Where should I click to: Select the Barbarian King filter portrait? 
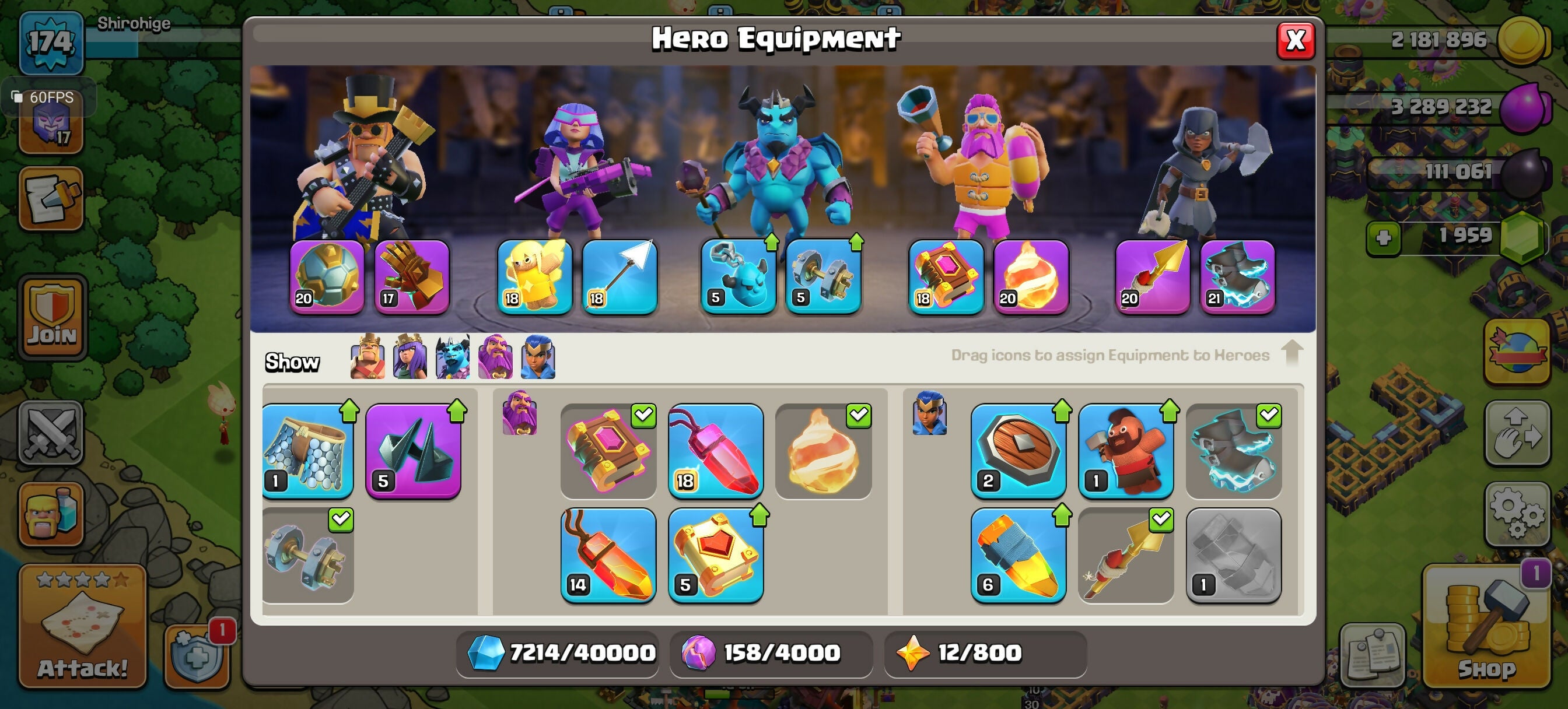367,357
